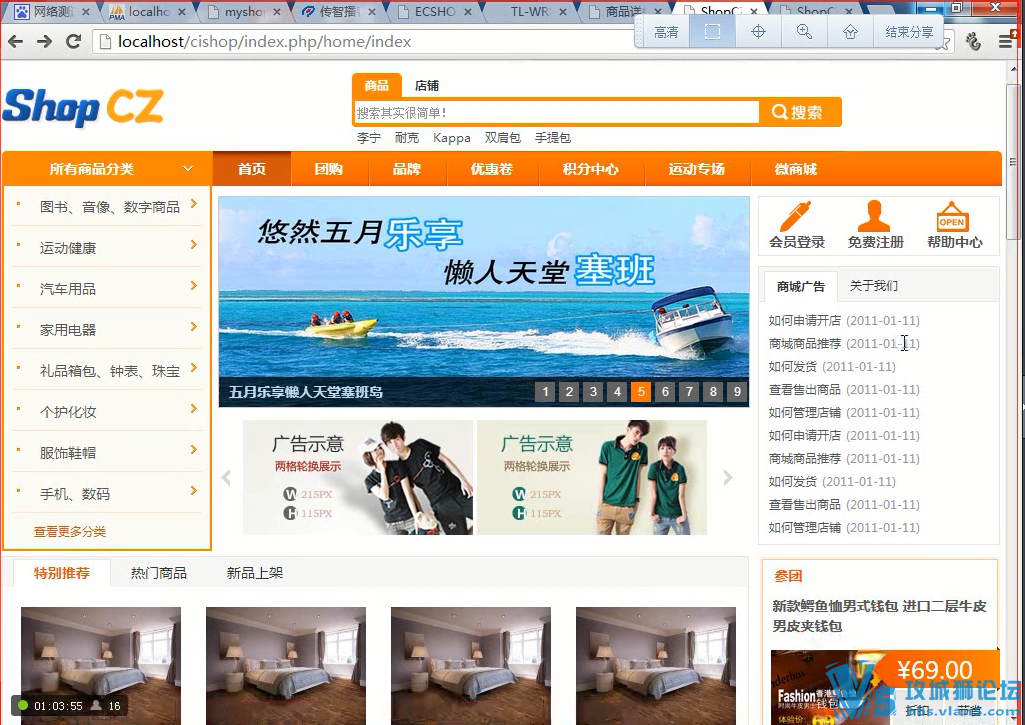The image size is (1025, 725).
Task: Click the green polo couple ad
Action: (x=592, y=477)
